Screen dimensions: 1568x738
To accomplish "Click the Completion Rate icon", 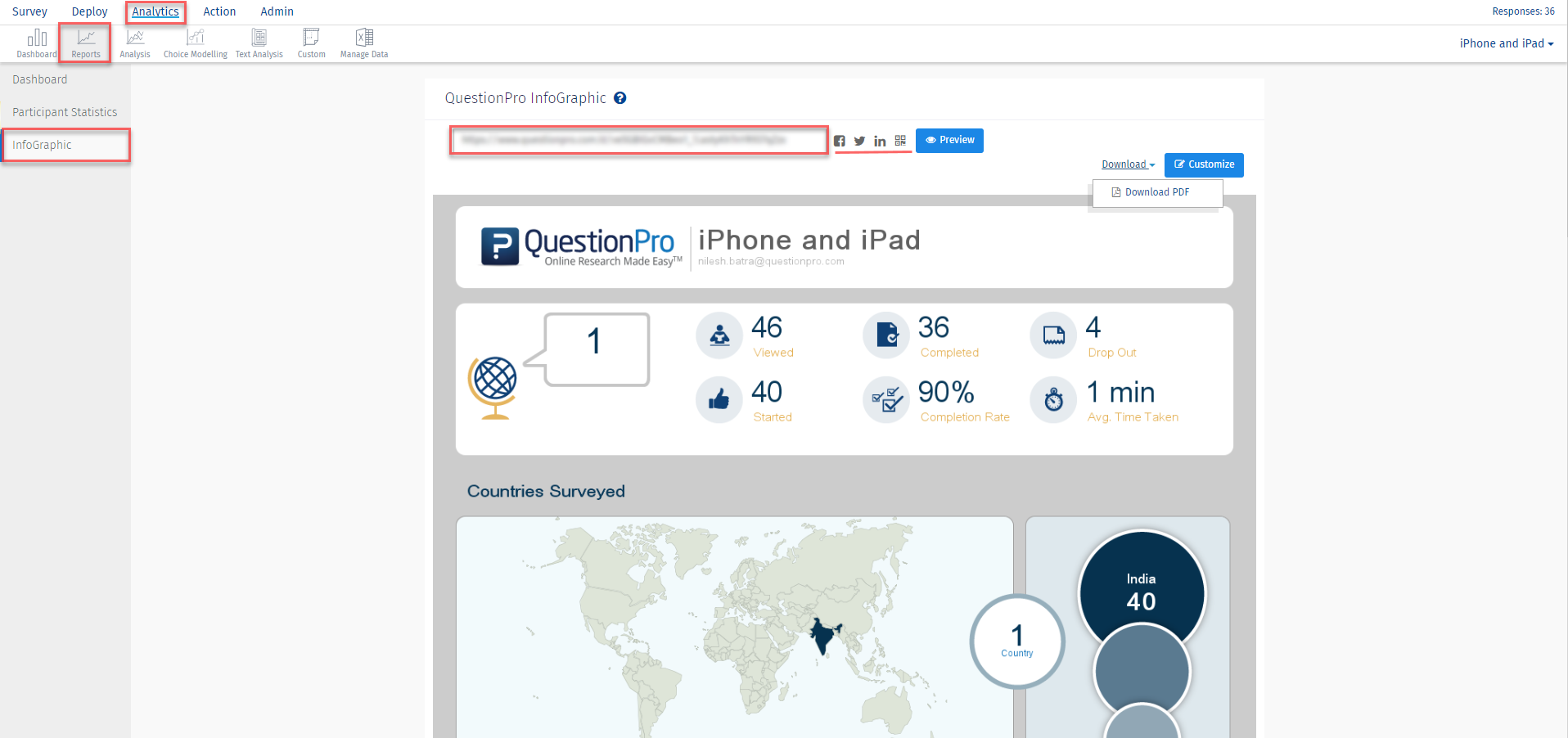I will click(x=886, y=400).
